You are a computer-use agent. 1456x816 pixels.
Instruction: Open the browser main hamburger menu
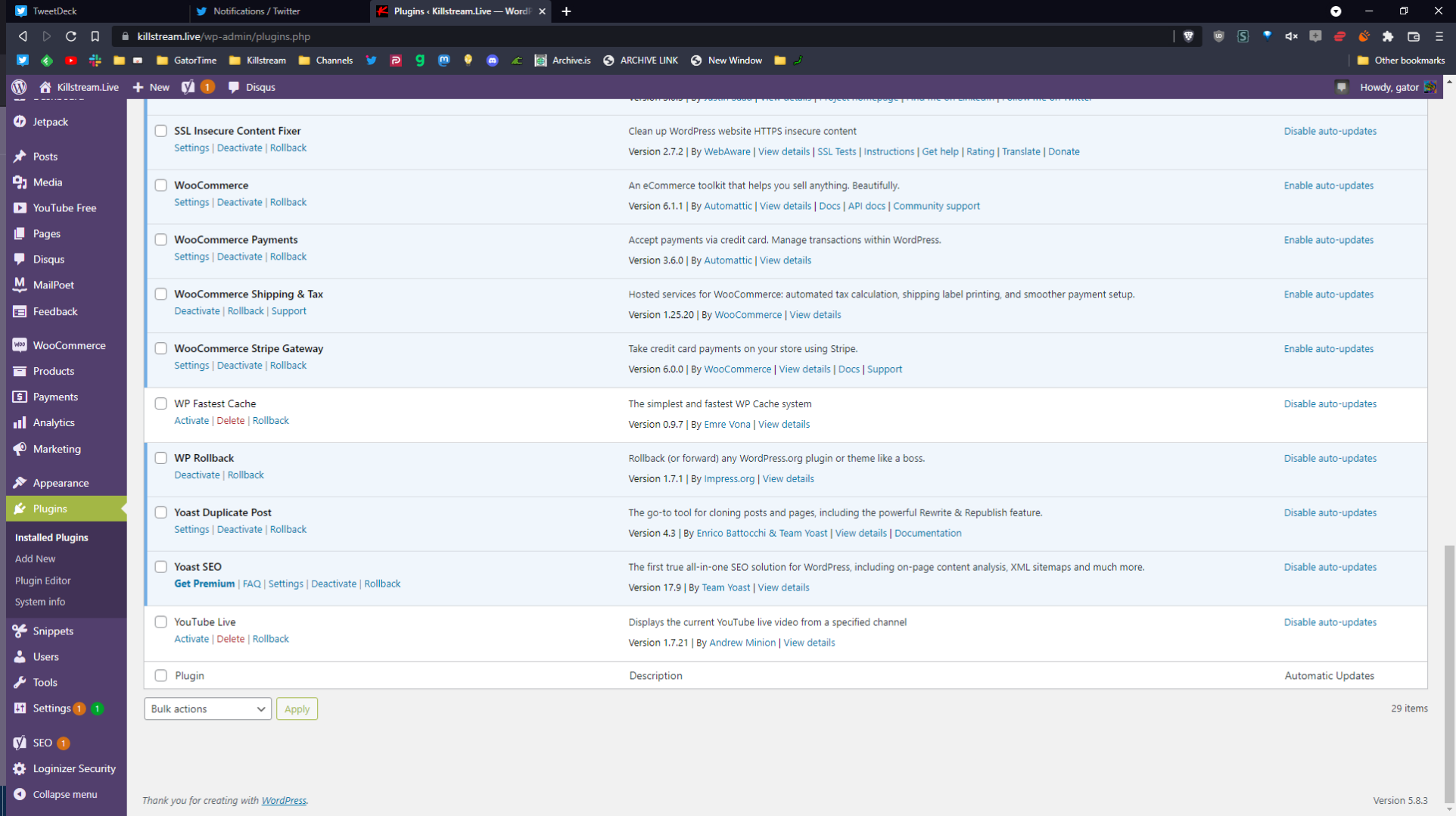click(x=1439, y=36)
